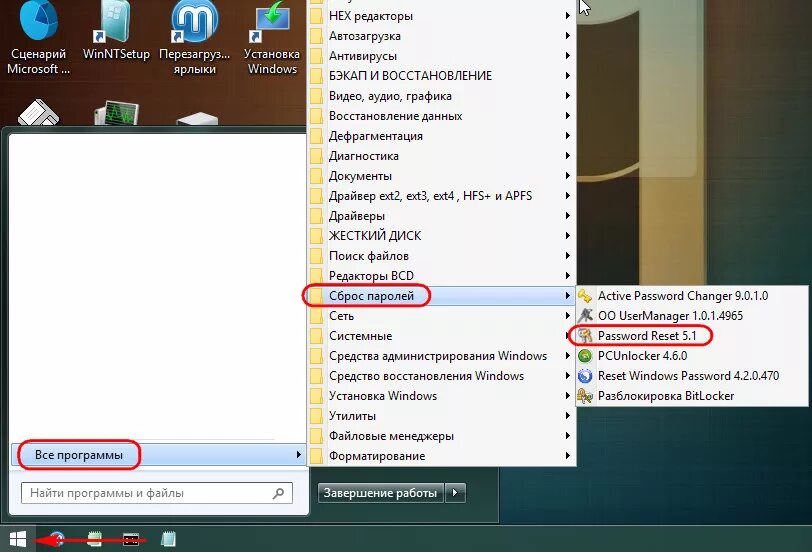Launch Reset Windows Password 4.2.0.470
This screenshot has width=812, height=552.
(x=692, y=376)
